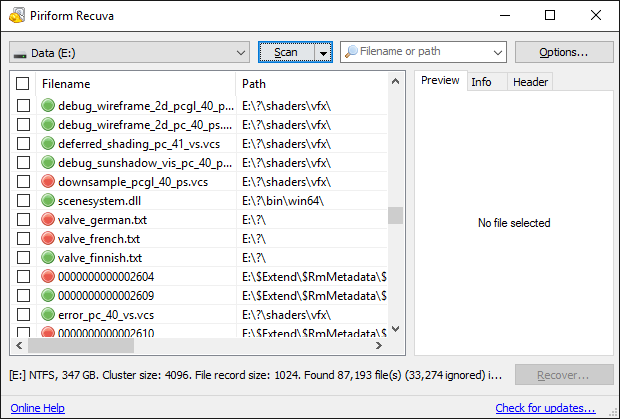Click the scroll down arrow of file list
This screenshot has height=419, width=620.
(395, 328)
